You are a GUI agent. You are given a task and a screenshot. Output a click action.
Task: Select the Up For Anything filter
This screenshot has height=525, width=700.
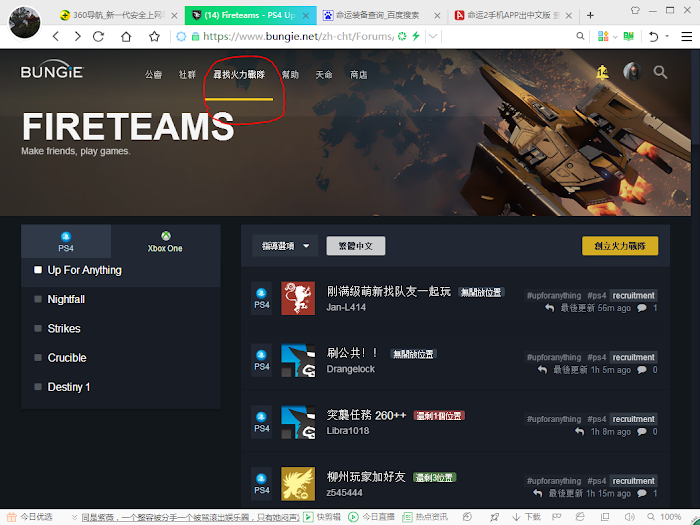tap(121, 270)
